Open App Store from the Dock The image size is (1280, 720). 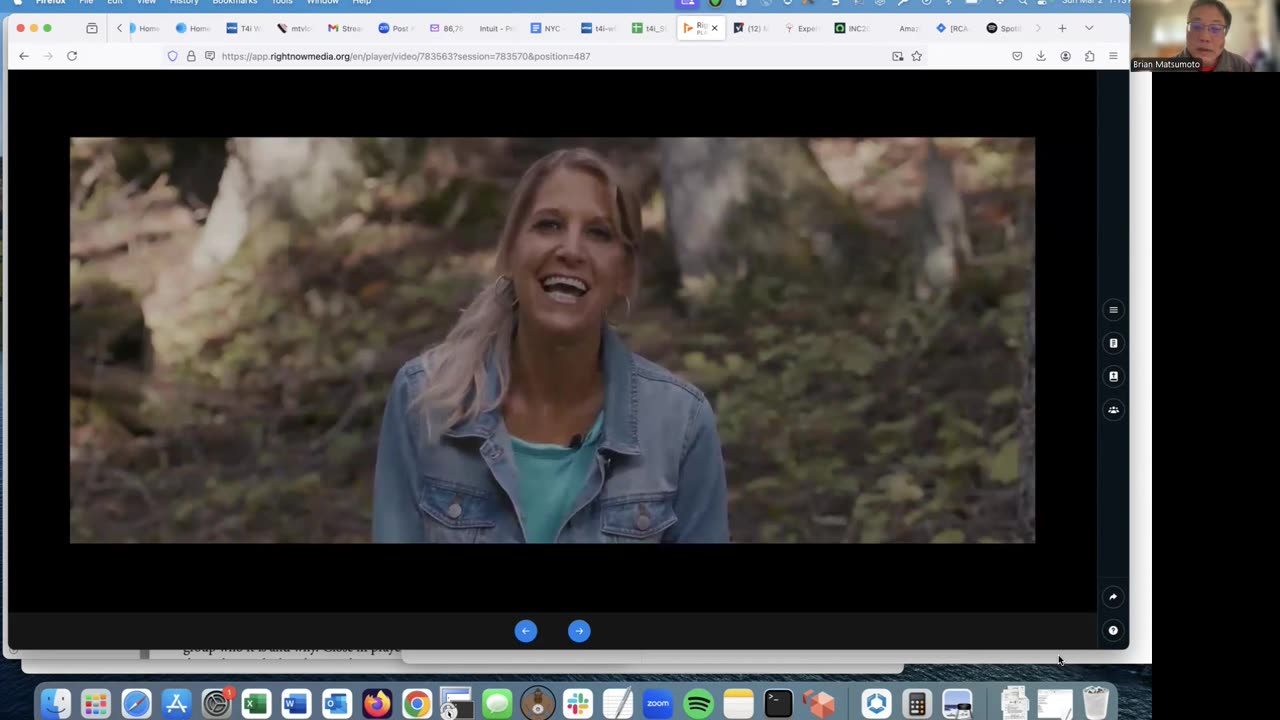[176, 703]
